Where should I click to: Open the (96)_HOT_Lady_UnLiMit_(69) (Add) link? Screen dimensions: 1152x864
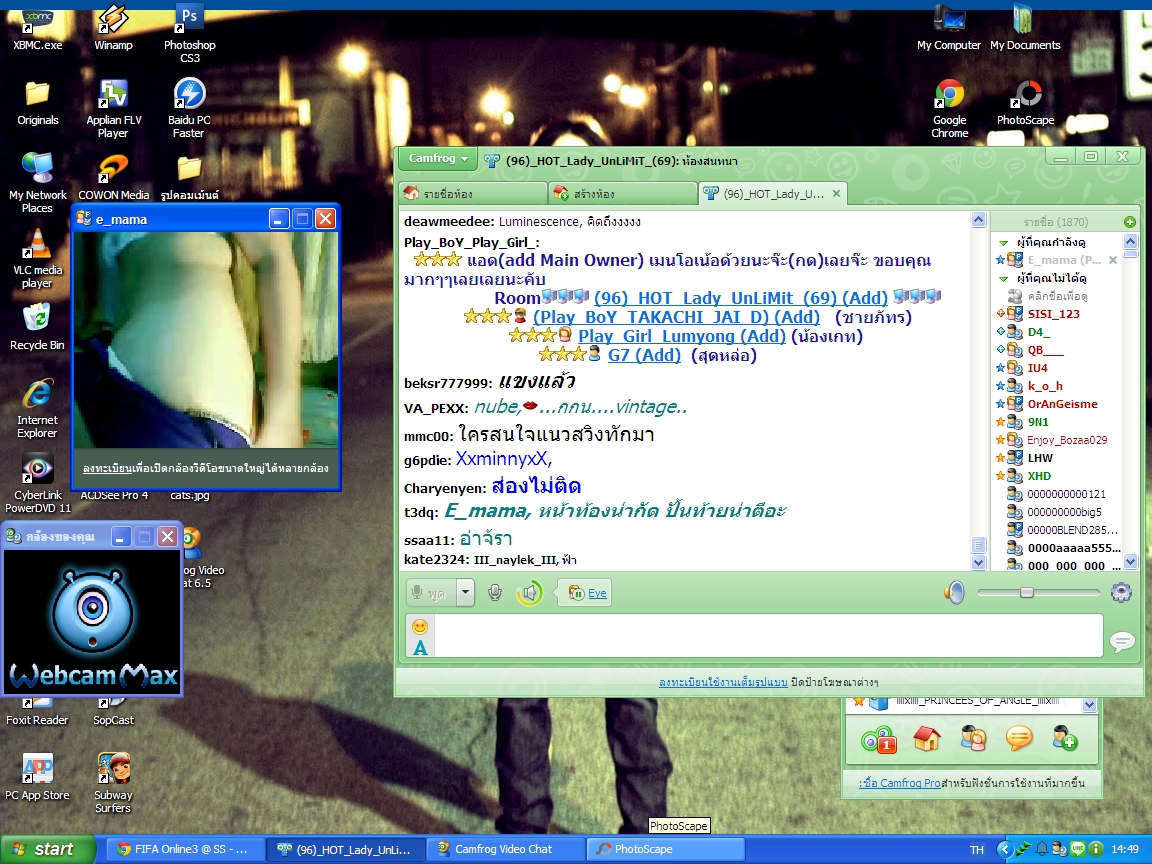click(x=741, y=298)
